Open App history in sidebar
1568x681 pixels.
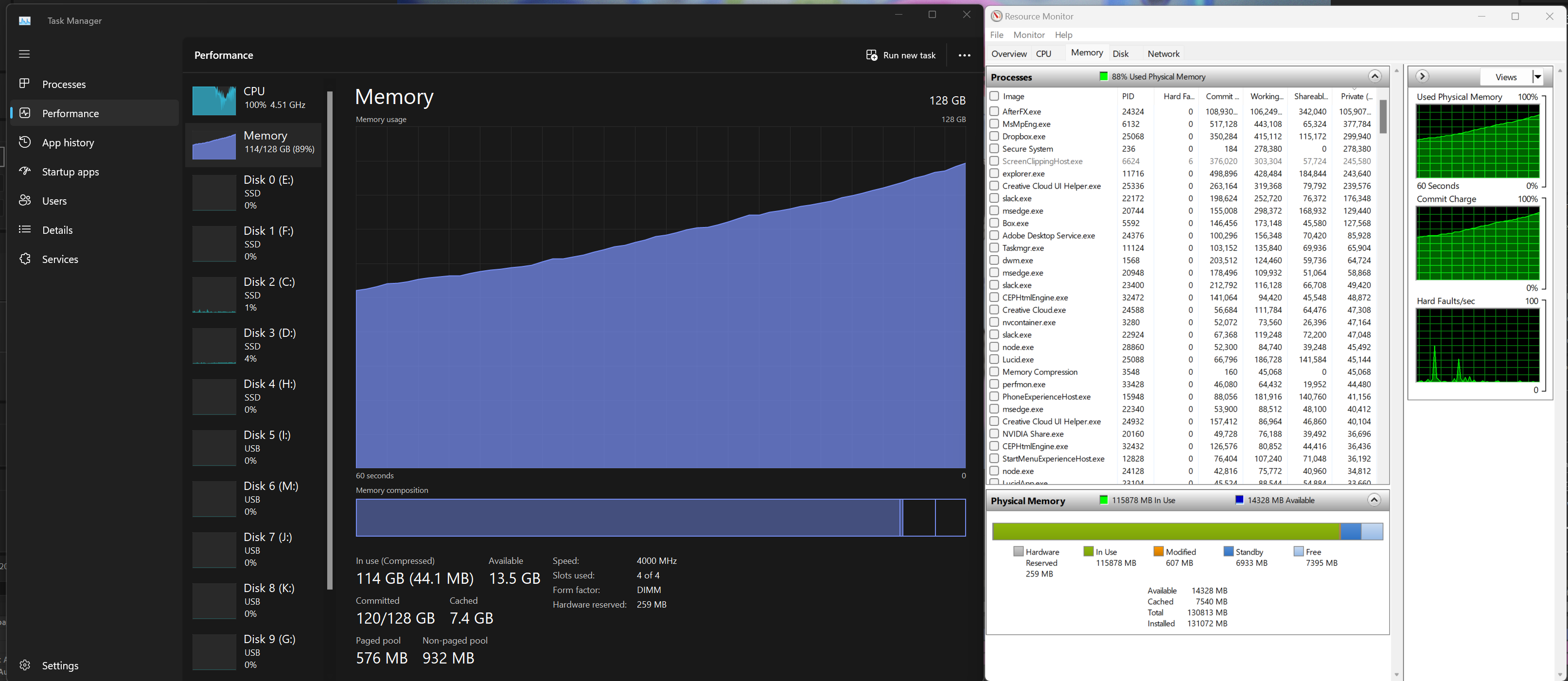68,143
